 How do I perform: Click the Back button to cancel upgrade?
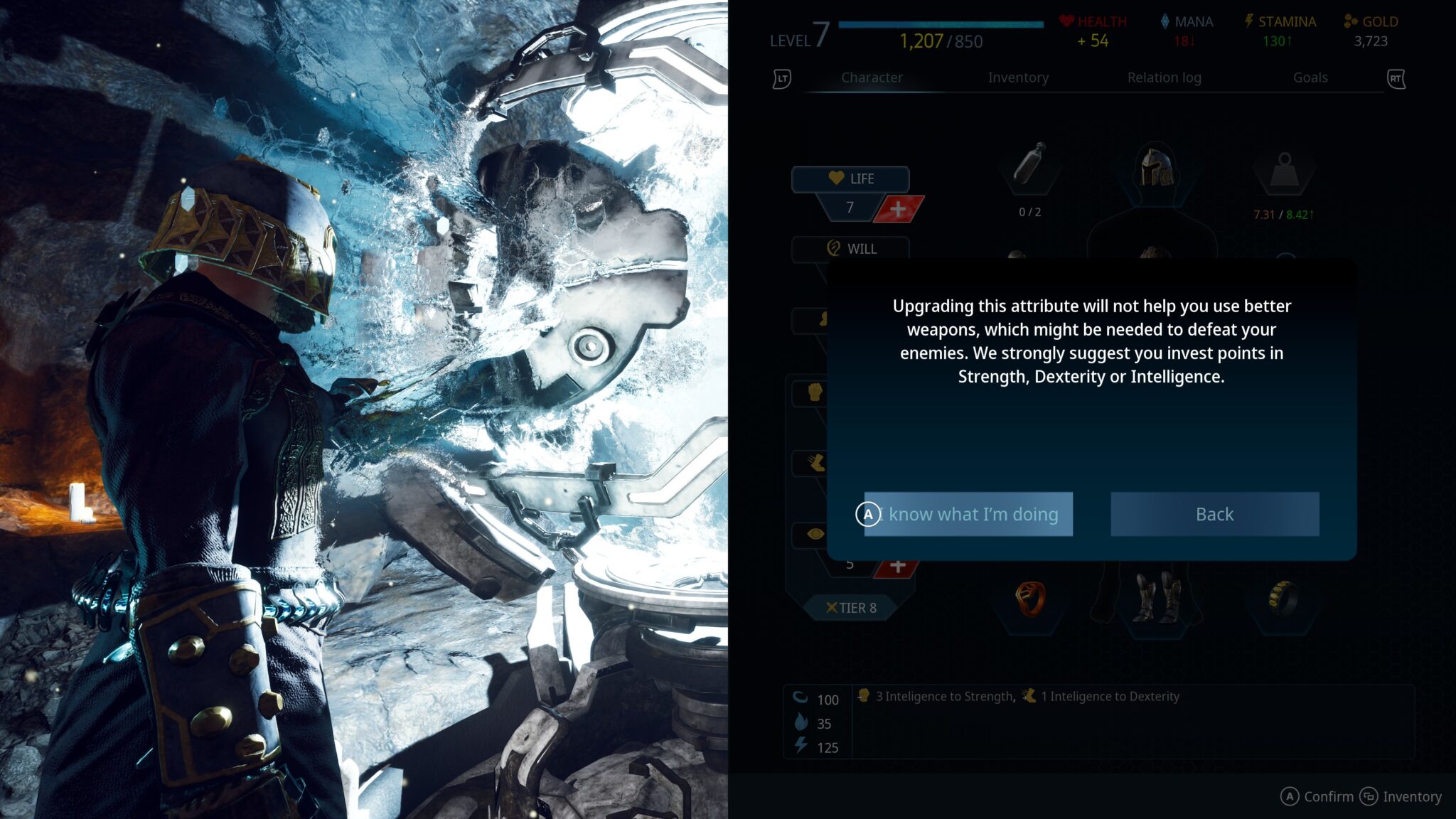[1214, 513]
